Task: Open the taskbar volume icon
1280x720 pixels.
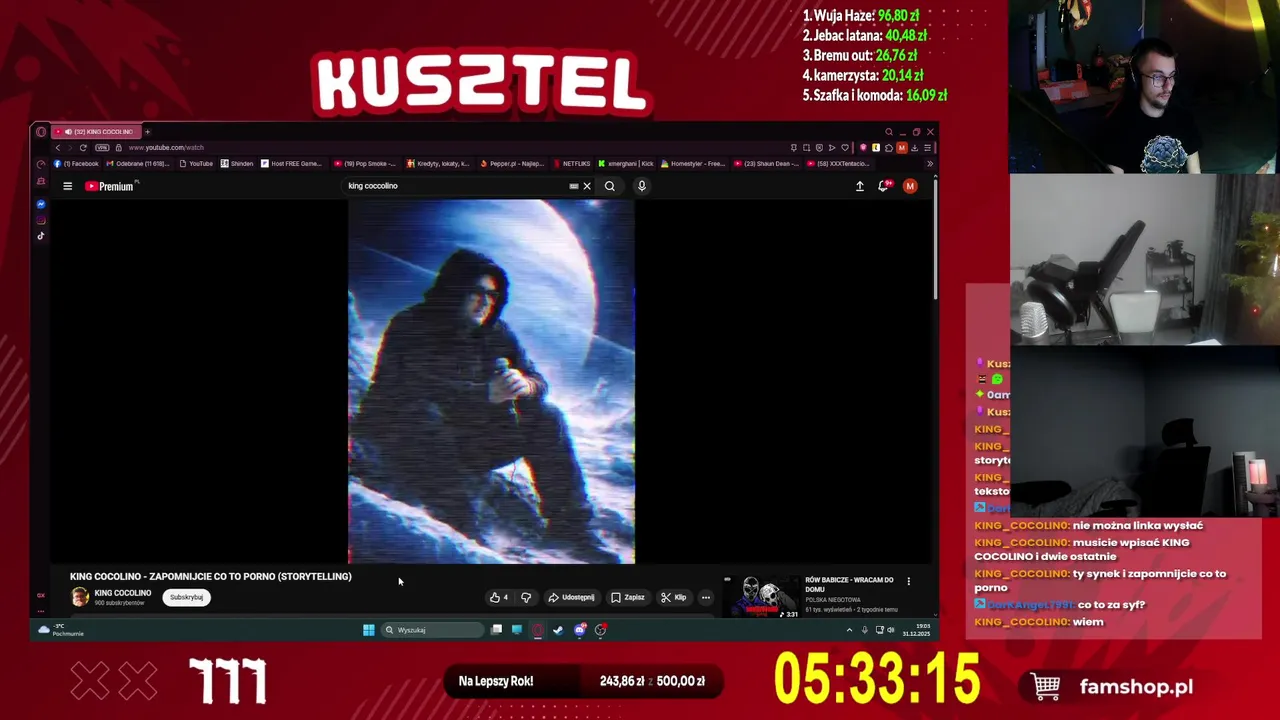Action: pyautogui.click(x=891, y=630)
